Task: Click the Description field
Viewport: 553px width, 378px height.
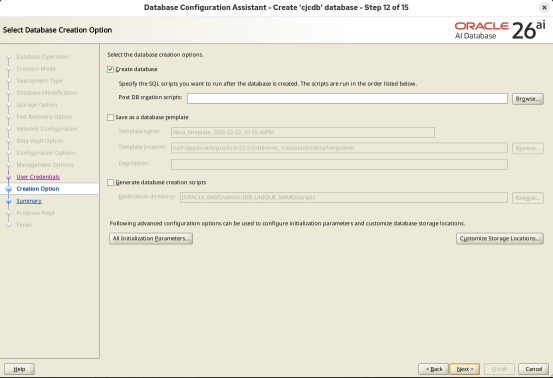Action: (x=339, y=164)
